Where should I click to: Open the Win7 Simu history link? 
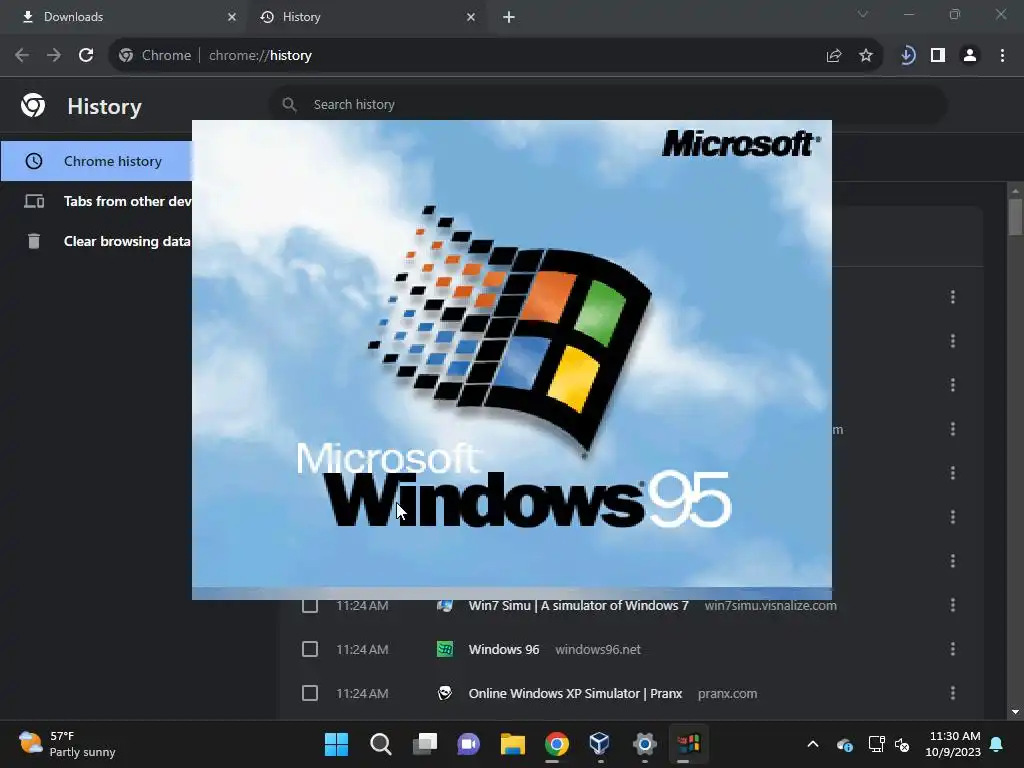[x=579, y=605]
